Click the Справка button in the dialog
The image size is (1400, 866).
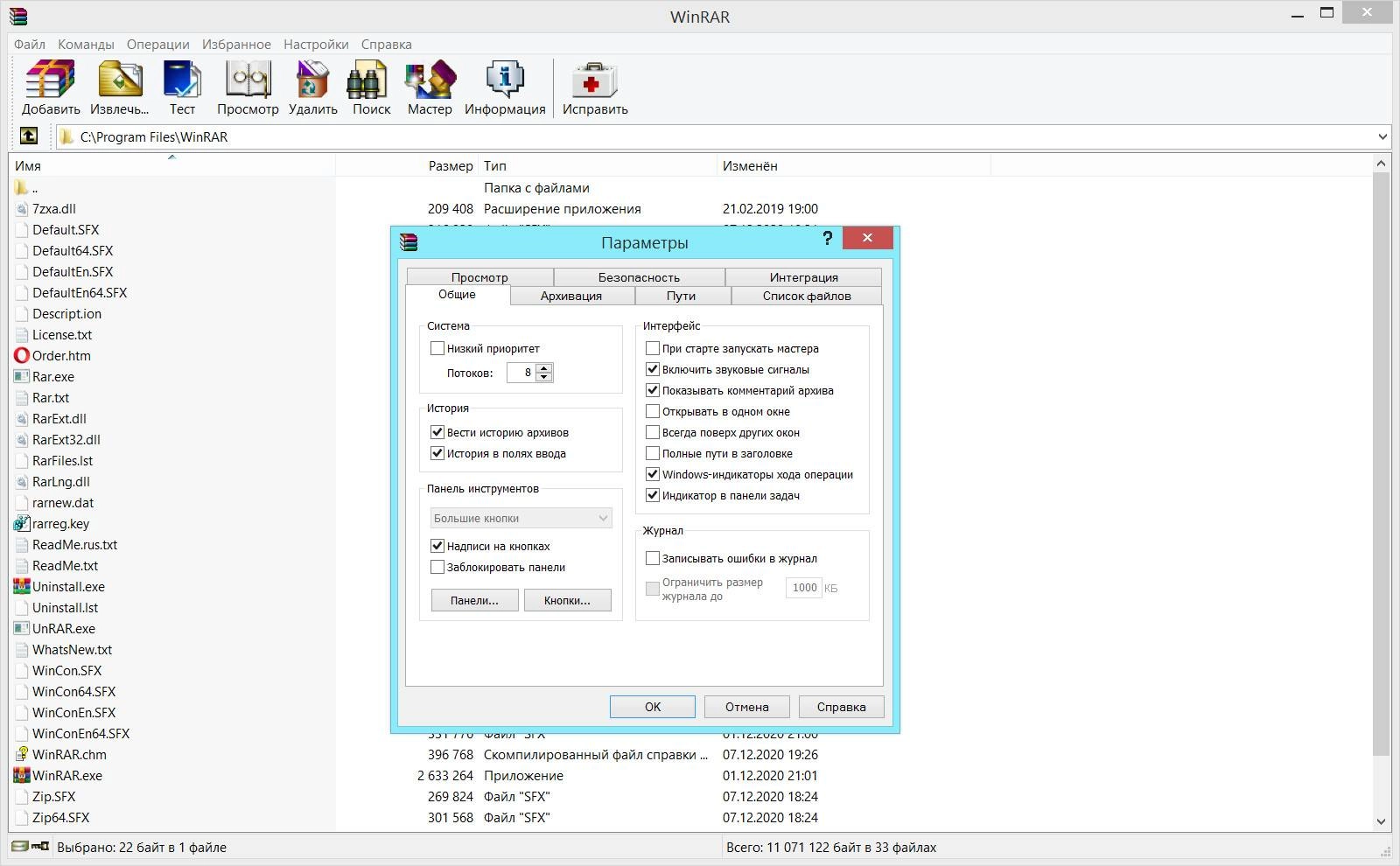click(x=842, y=707)
